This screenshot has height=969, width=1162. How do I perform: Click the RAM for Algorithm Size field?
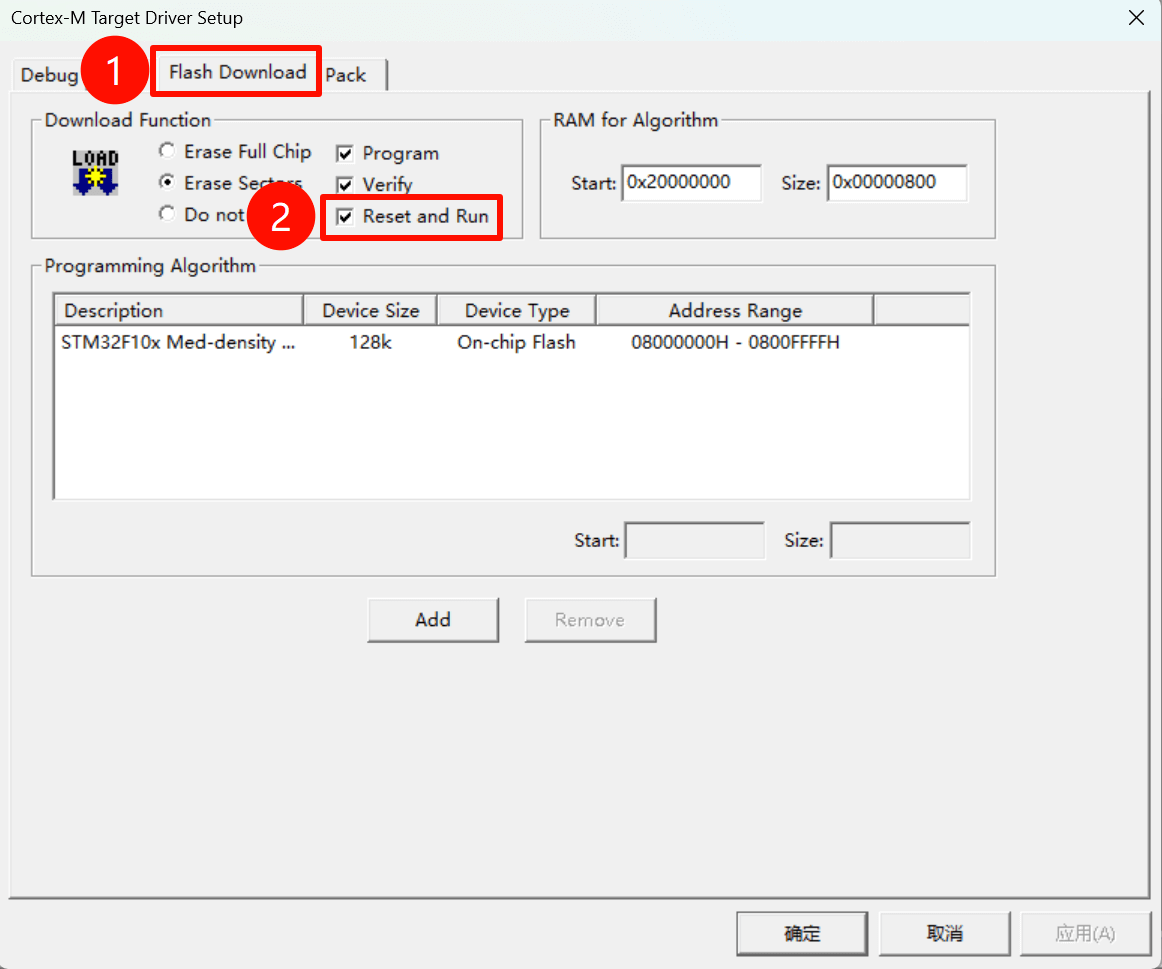click(x=896, y=183)
